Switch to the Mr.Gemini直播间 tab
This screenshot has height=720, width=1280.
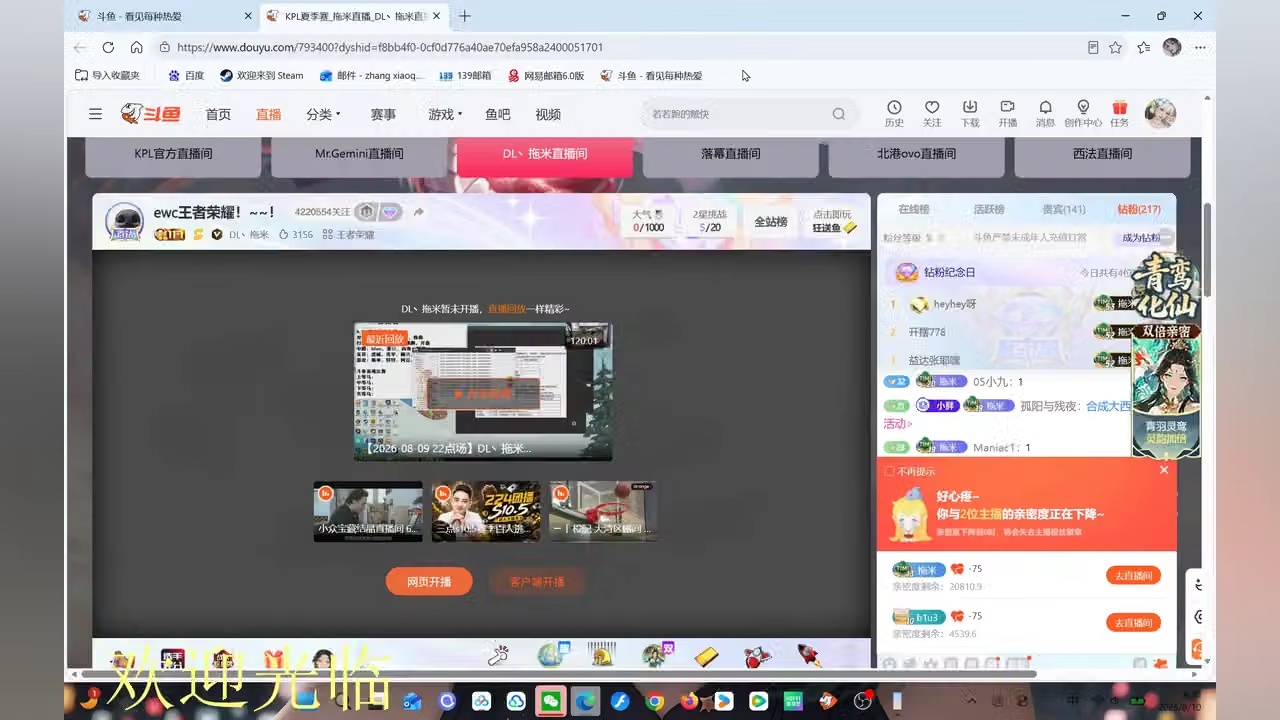[359, 155]
